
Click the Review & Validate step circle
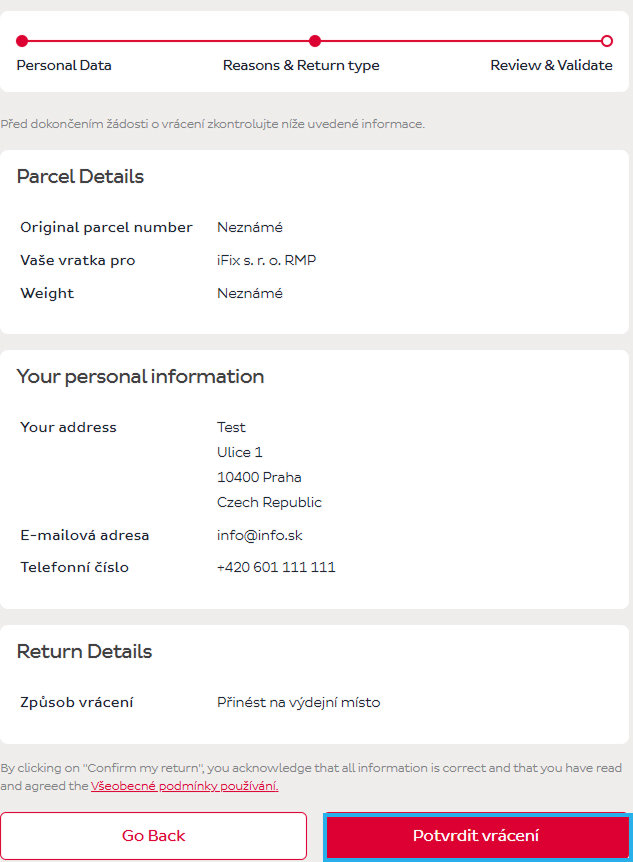tap(607, 41)
